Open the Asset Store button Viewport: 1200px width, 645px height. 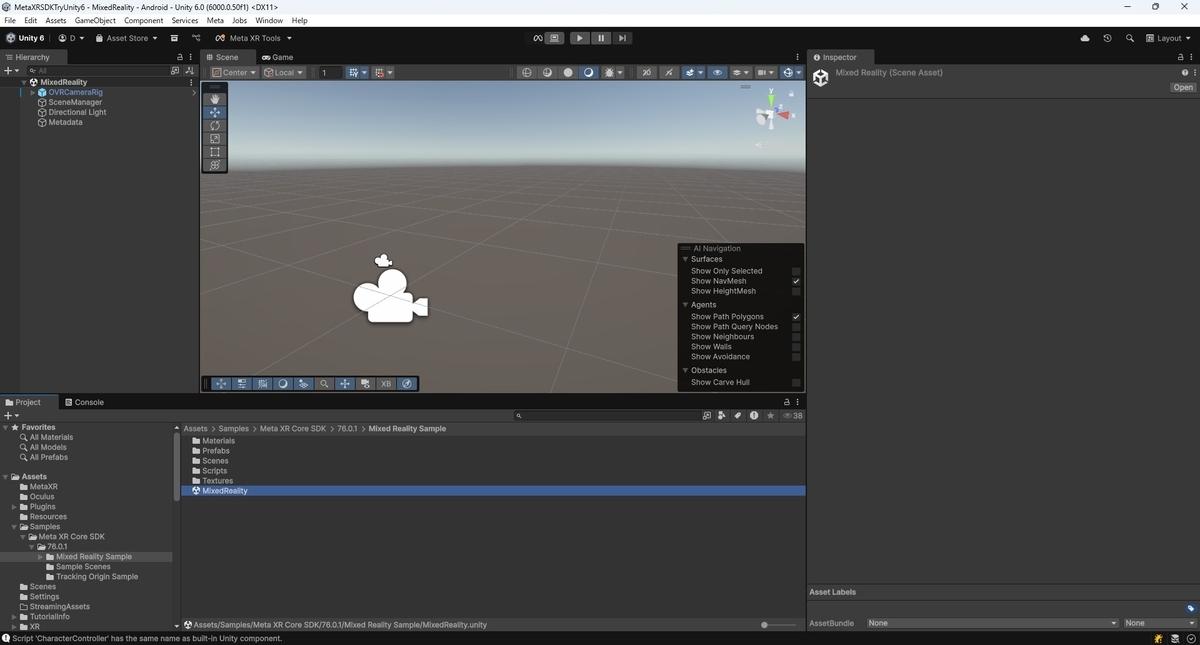[126, 38]
